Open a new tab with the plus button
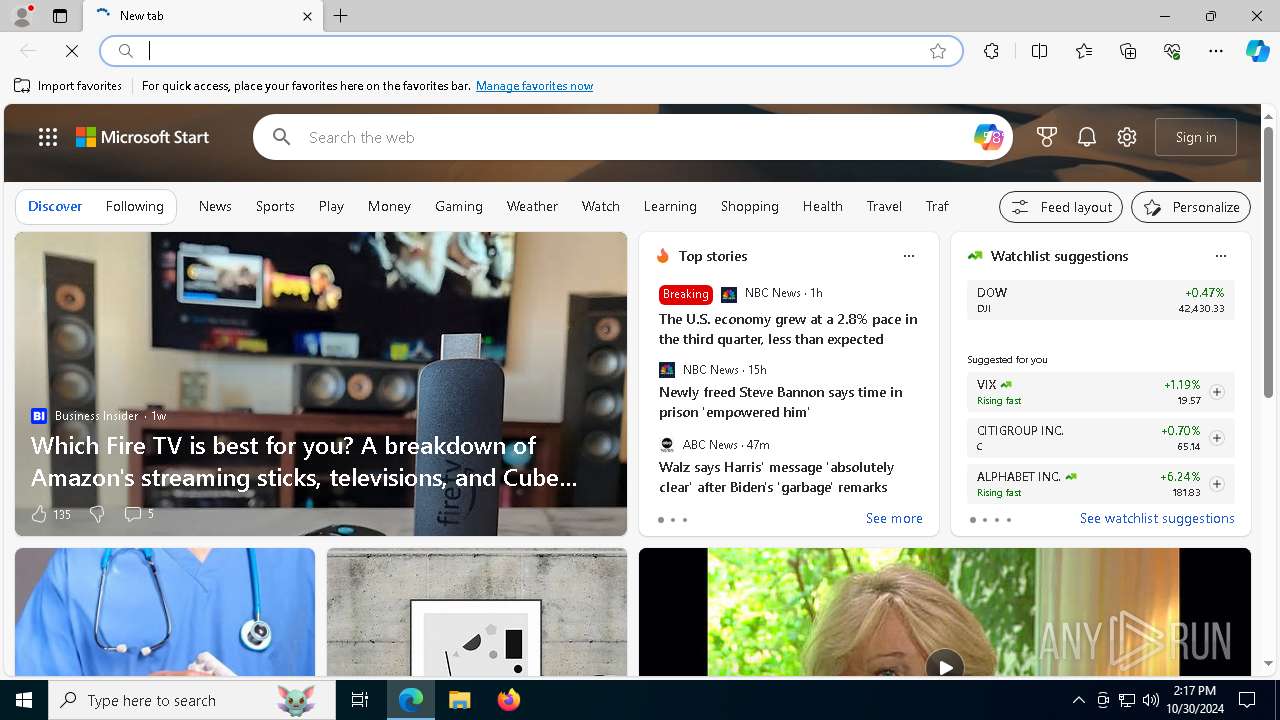 (x=341, y=16)
